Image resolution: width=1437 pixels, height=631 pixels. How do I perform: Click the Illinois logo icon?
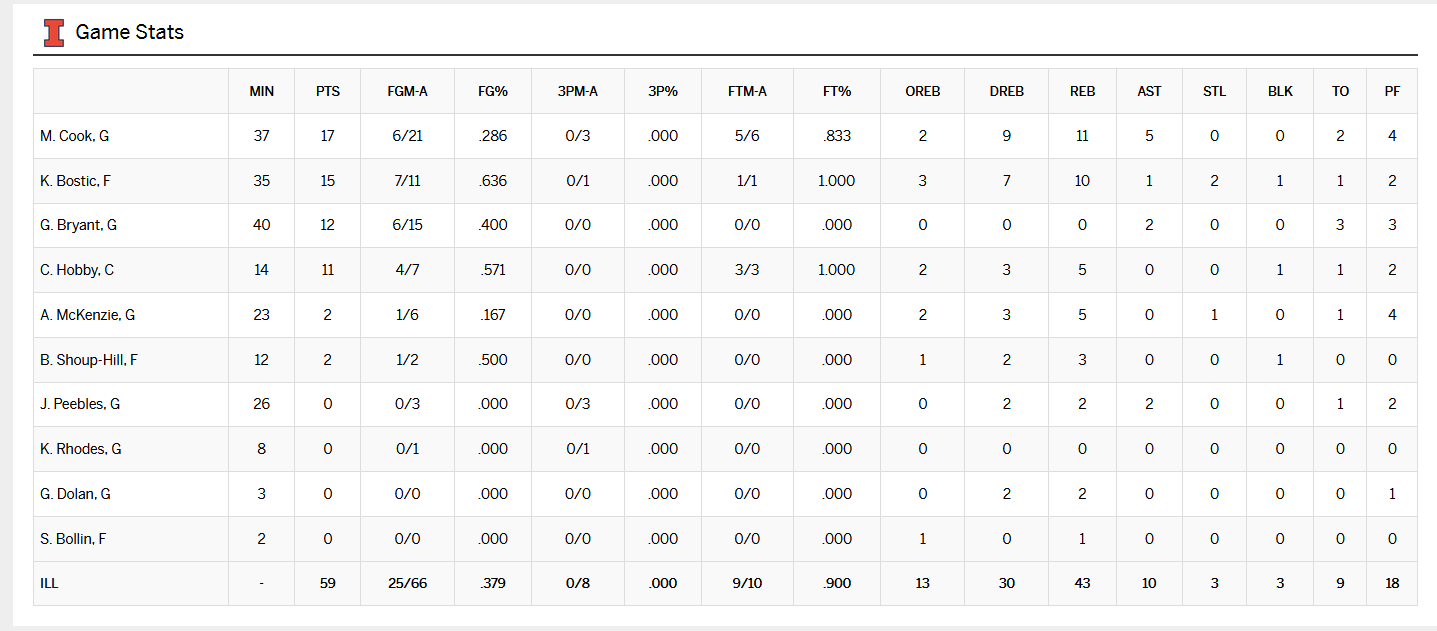[53, 33]
